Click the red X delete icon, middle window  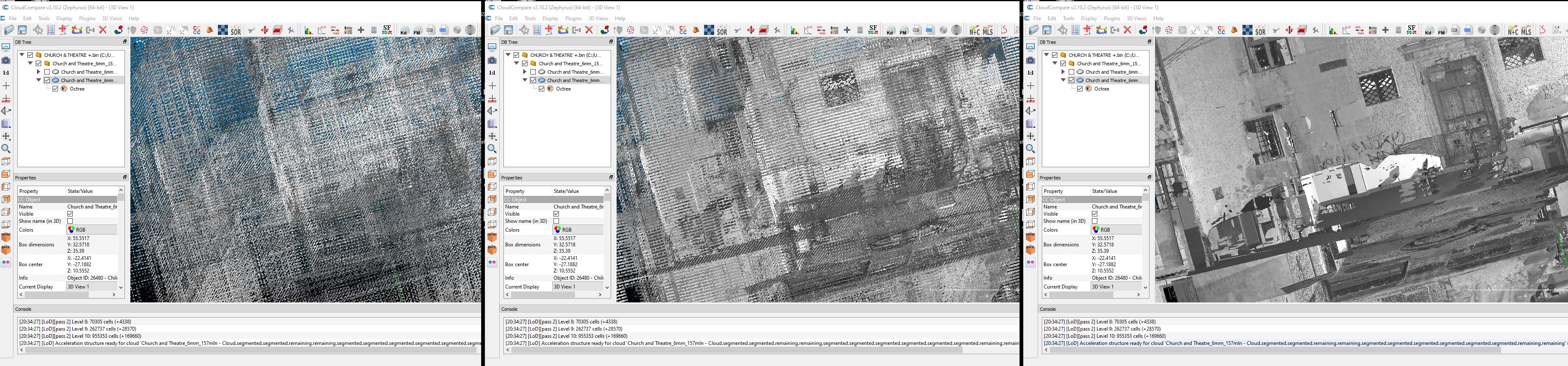(588, 30)
